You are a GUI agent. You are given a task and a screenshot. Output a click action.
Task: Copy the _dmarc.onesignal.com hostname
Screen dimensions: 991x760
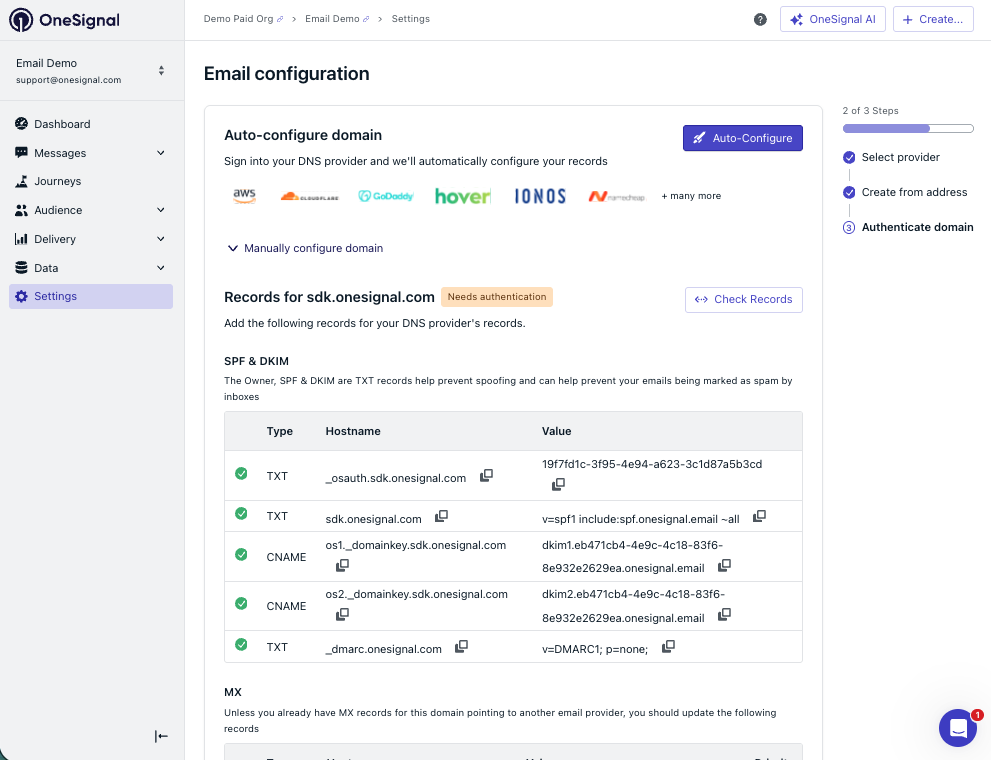[461, 646]
